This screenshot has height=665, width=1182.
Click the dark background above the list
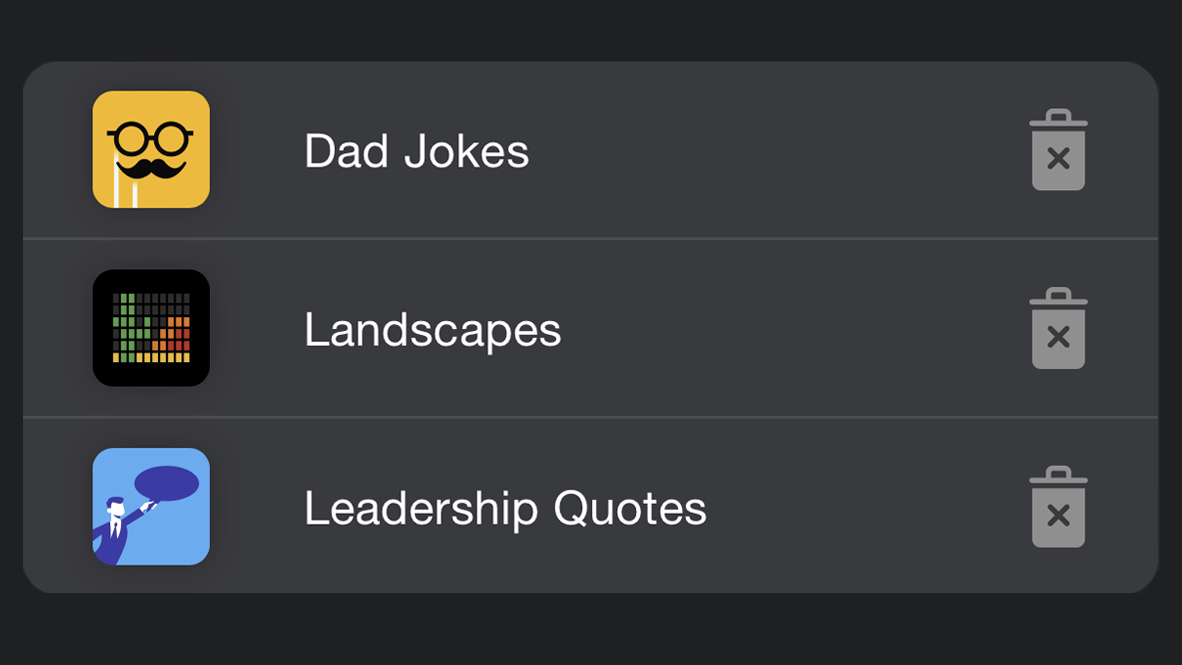tap(590, 28)
